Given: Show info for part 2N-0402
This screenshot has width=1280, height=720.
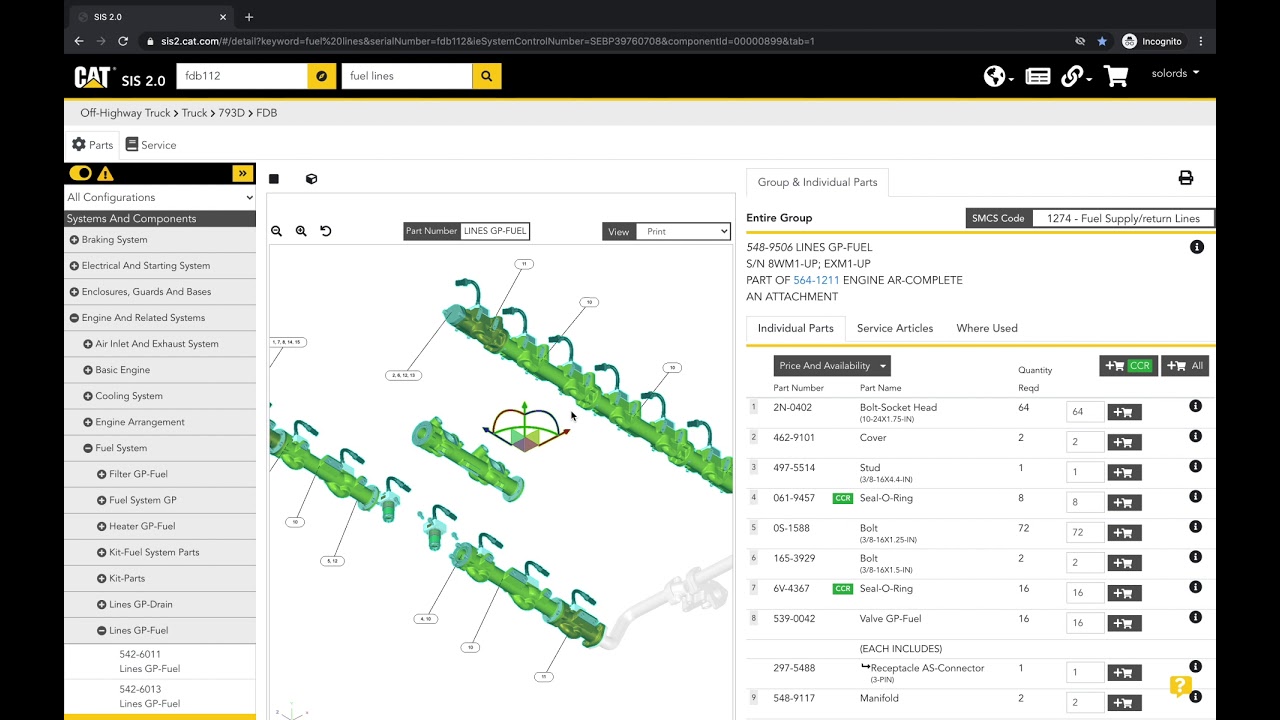Looking at the screenshot, I should click(1195, 406).
